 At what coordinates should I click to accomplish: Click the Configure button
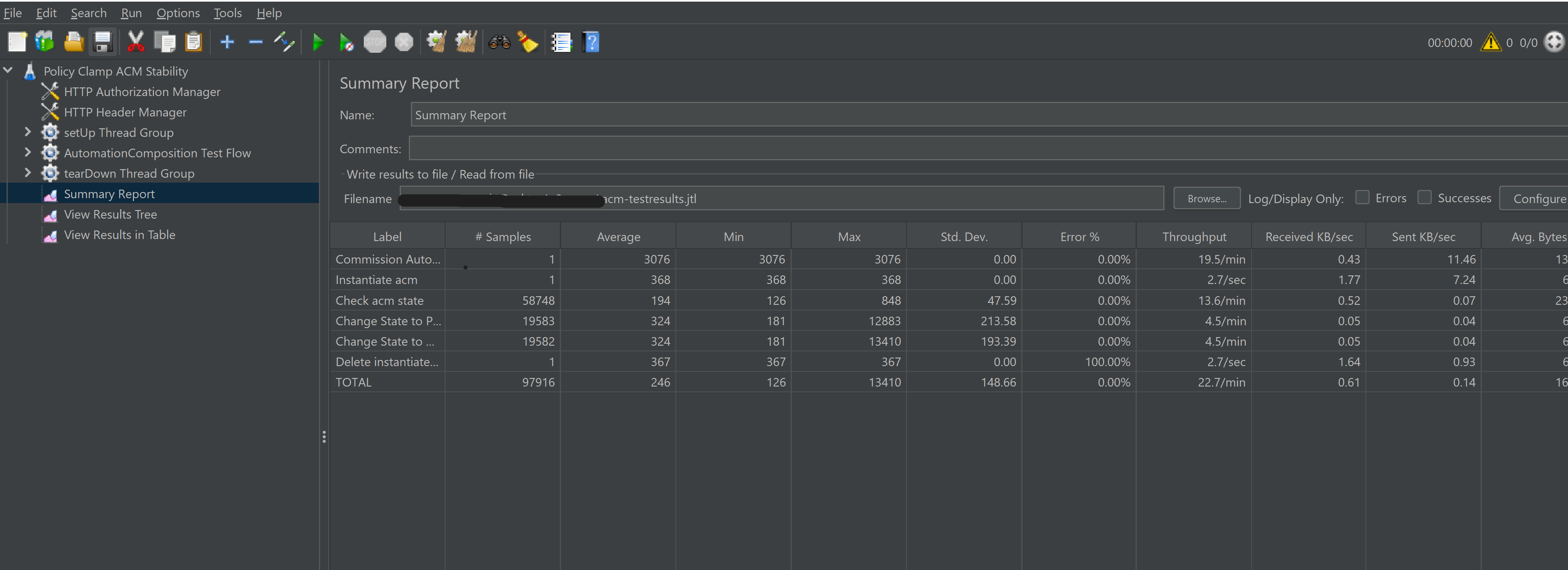click(x=1534, y=199)
